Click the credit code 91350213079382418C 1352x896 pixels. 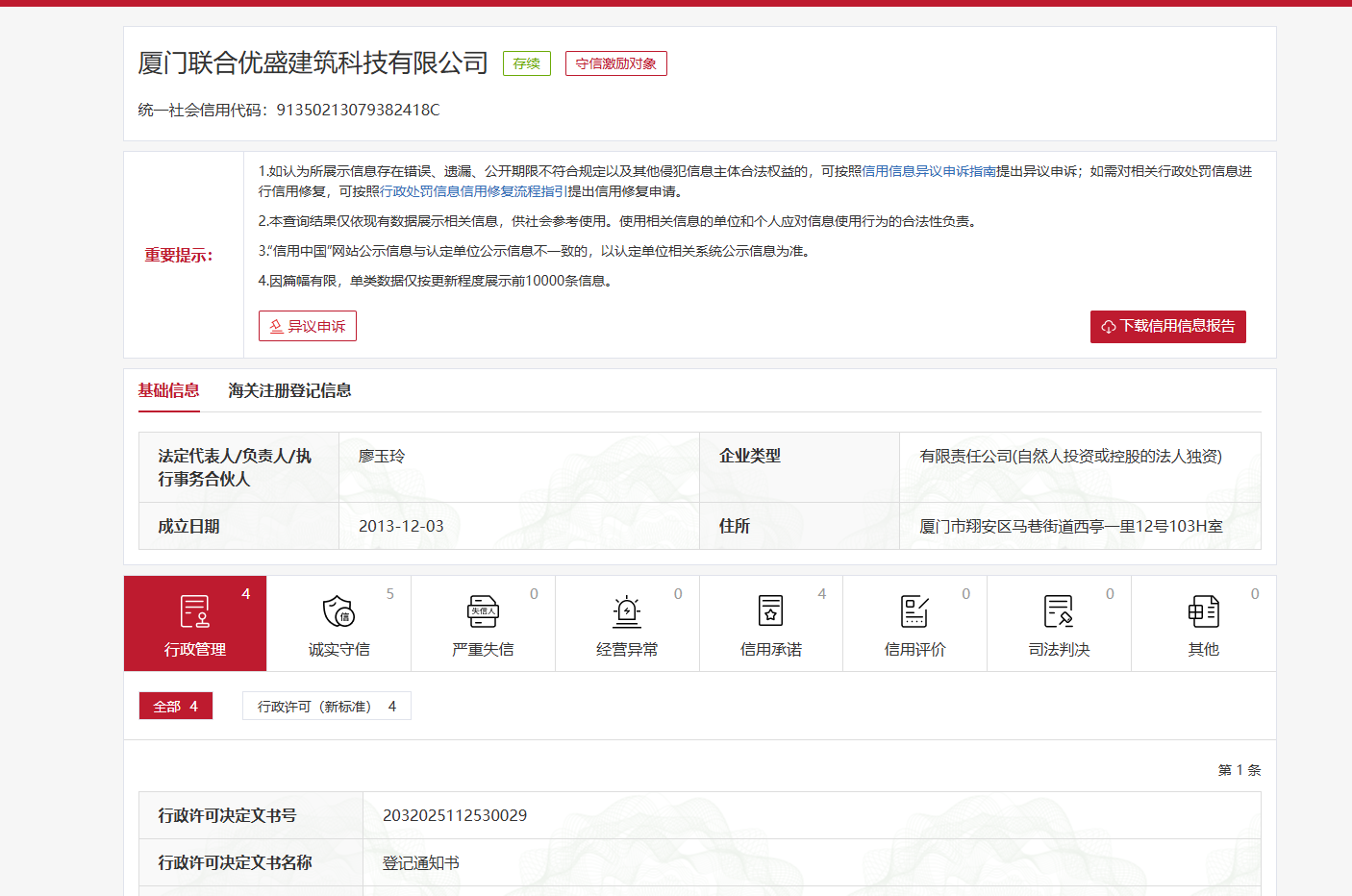pos(358,110)
